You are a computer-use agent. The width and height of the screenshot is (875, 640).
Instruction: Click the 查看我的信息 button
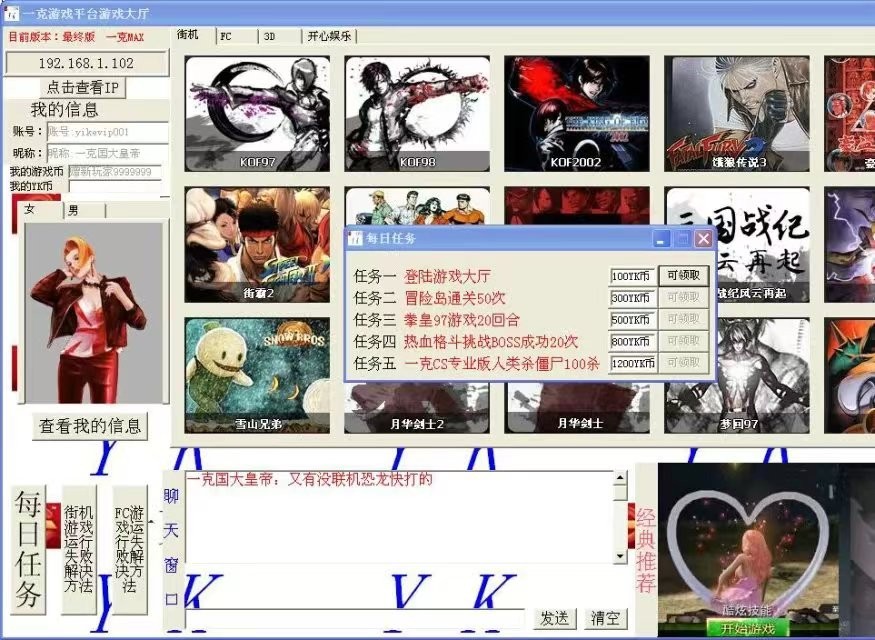pyautogui.click(x=90, y=426)
